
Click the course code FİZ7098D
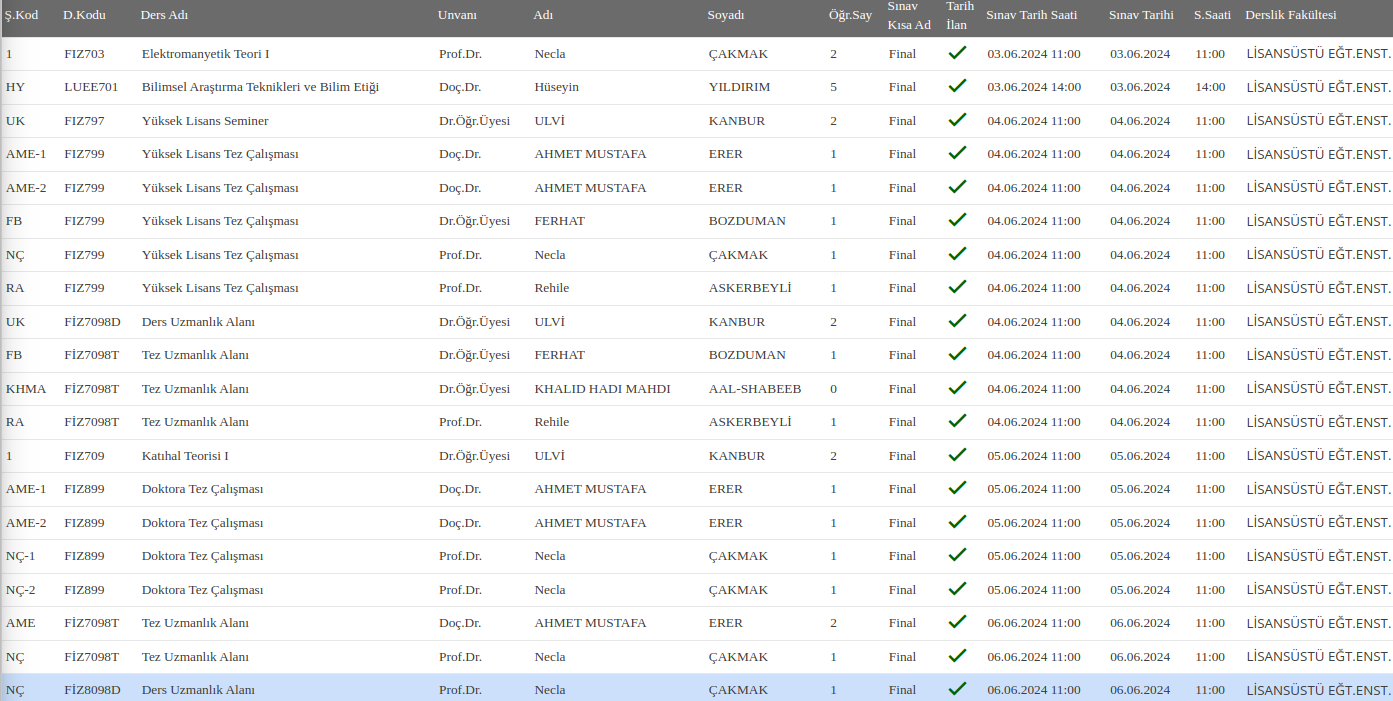(x=92, y=322)
